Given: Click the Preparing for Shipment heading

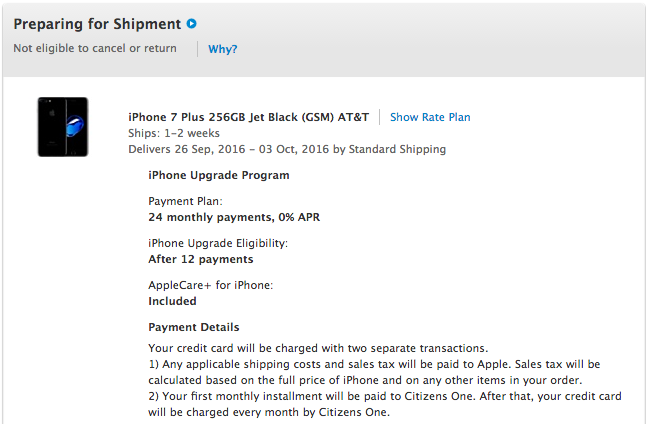Looking at the screenshot, I should coord(97,24).
